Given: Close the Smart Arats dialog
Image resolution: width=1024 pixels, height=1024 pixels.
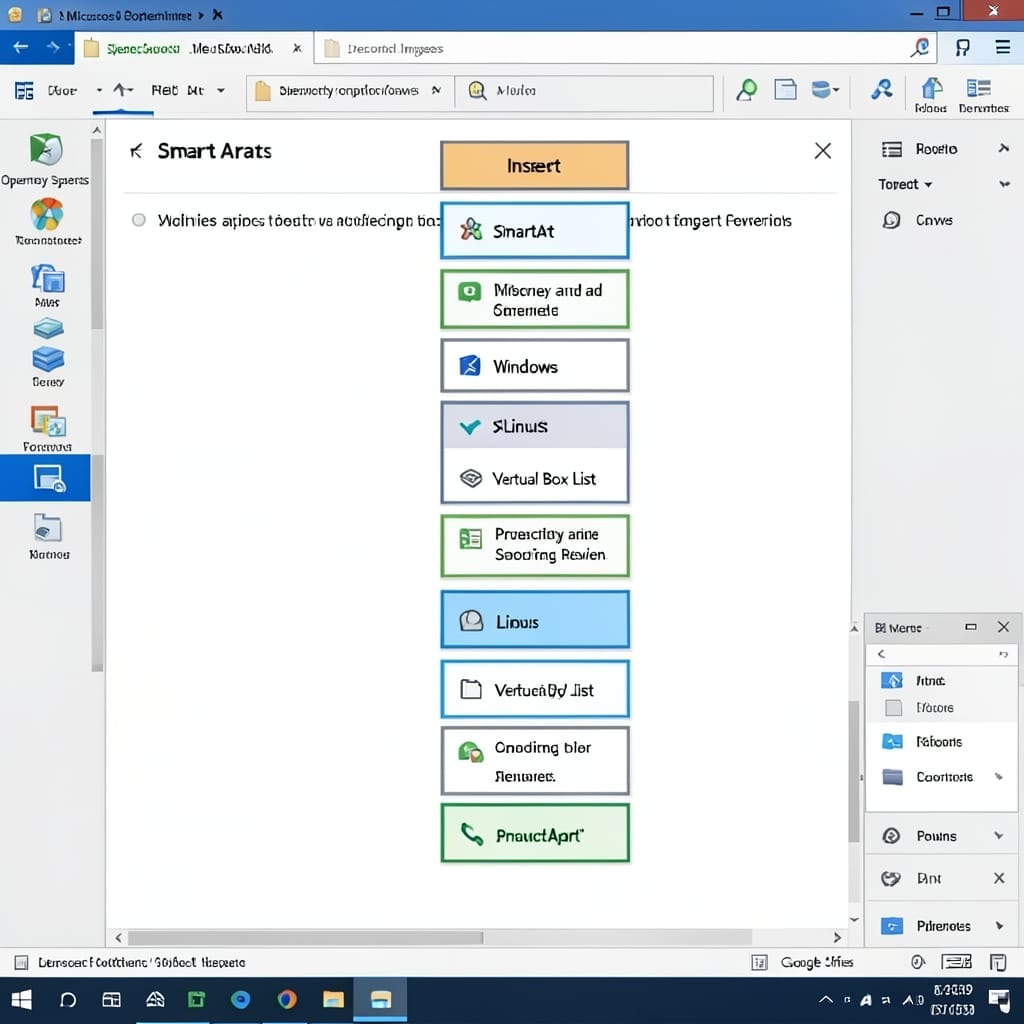Looking at the screenshot, I should (823, 151).
